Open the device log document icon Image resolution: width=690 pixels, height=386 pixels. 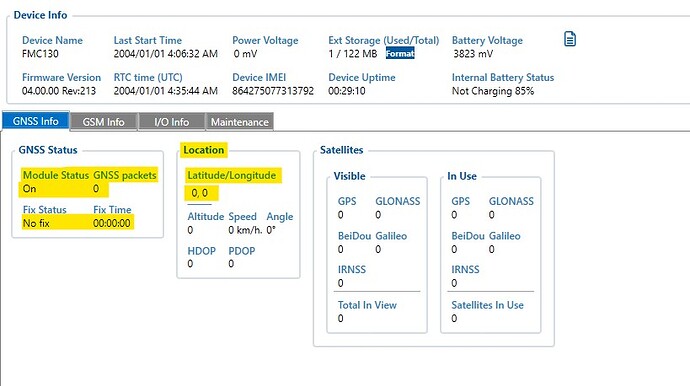click(x=570, y=39)
